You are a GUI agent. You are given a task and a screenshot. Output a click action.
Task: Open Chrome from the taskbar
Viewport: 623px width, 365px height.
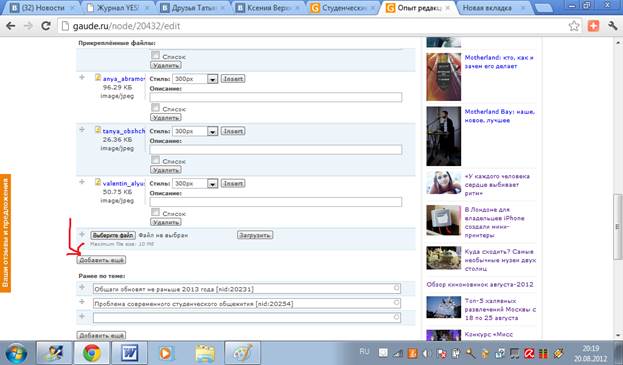tap(92, 353)
